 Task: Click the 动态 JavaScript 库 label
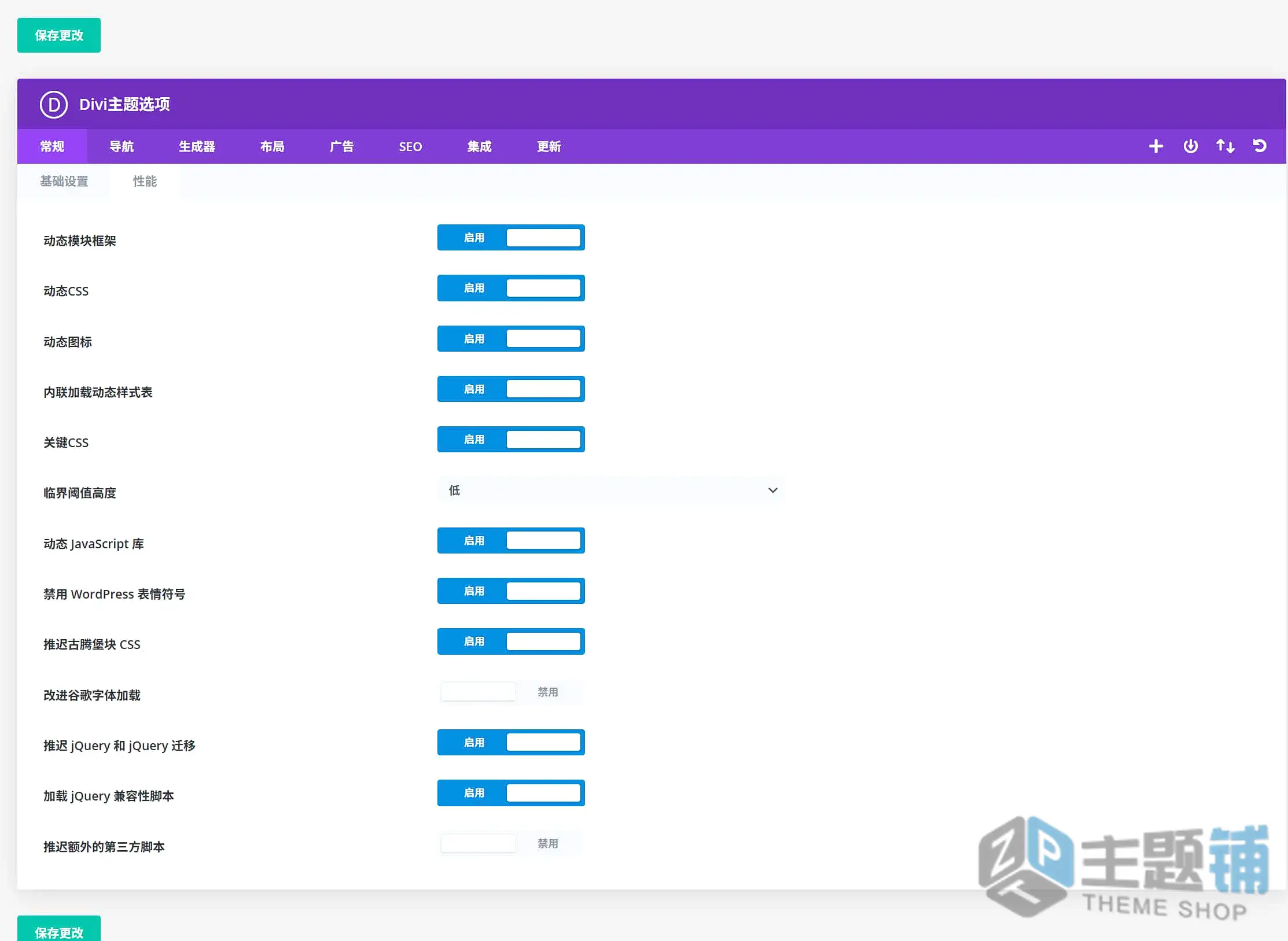click(x=94, y=544)
